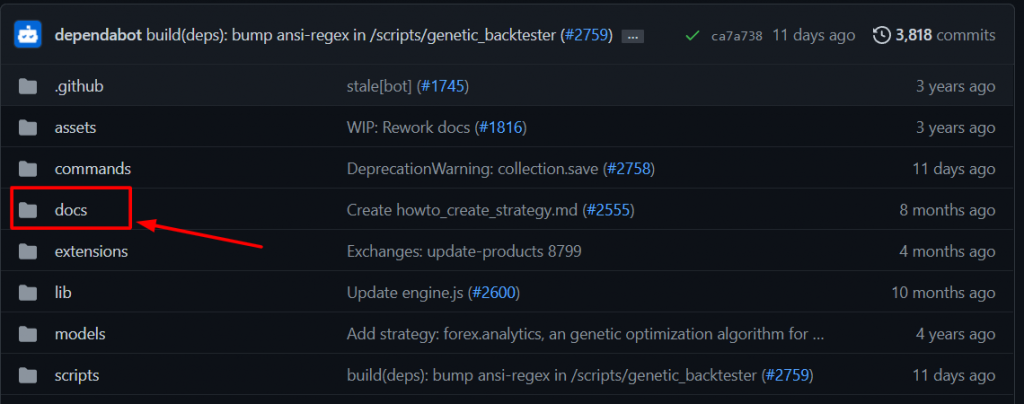The image size is (1024, 404).
Task: Open the .github folder
Action: coord(79,86)
